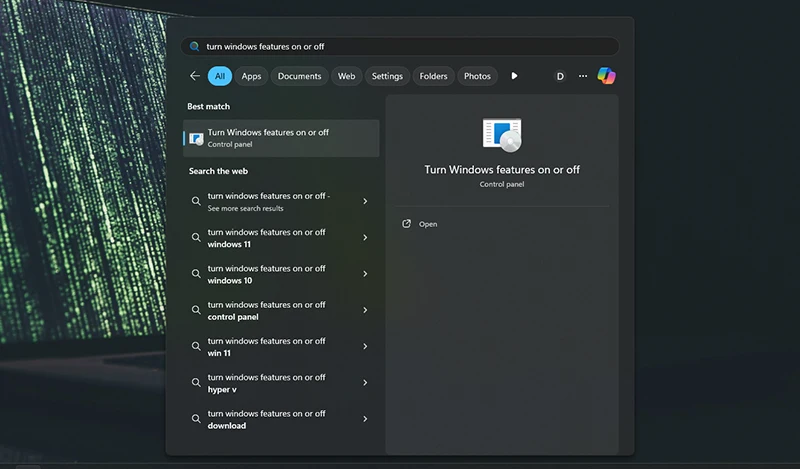Viewport: 800px width, 469px height.
Task: Expand the 'windows 11' web suggestion chevron
Action: 365,238
